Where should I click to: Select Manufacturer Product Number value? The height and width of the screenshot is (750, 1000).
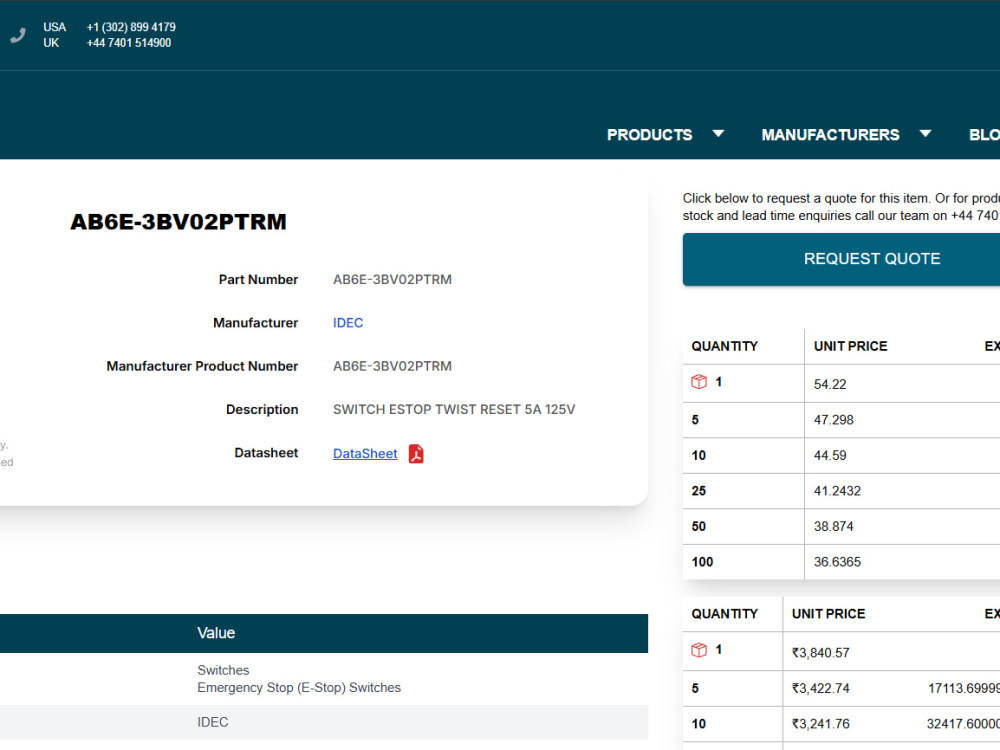pos(392,366)
